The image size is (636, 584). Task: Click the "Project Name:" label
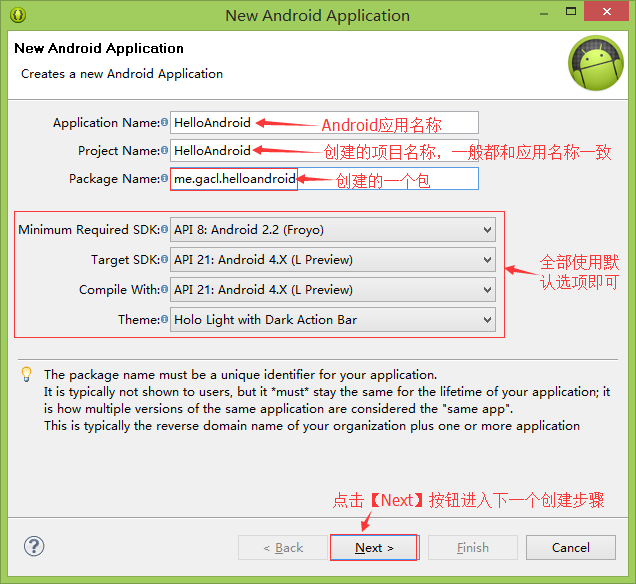pos(119,150)
